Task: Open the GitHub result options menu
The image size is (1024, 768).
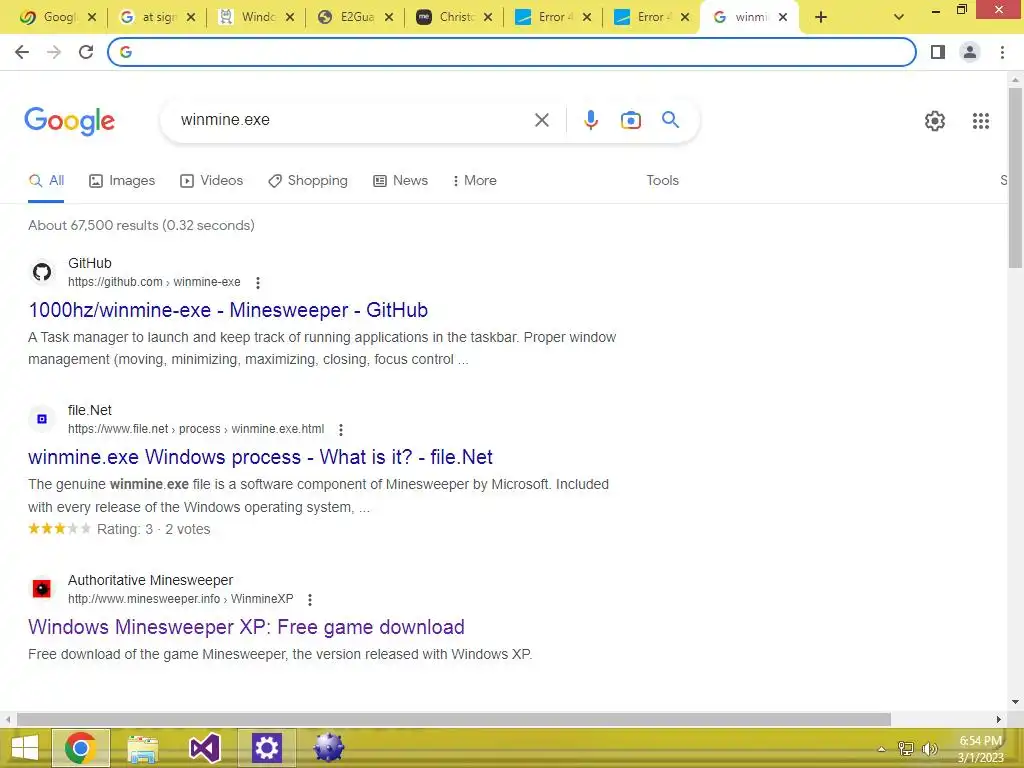Action: click(x=258, y=283)
